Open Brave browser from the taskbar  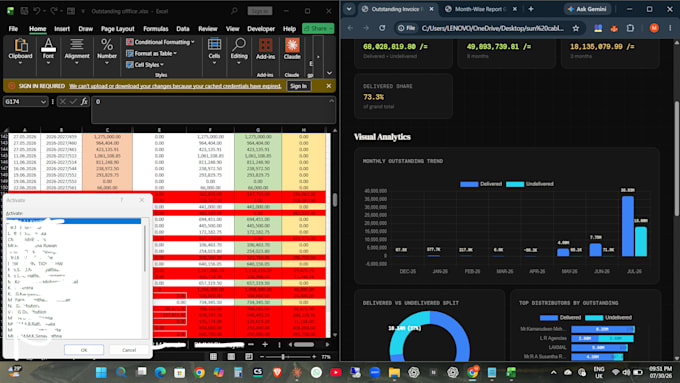pos(277,372)
